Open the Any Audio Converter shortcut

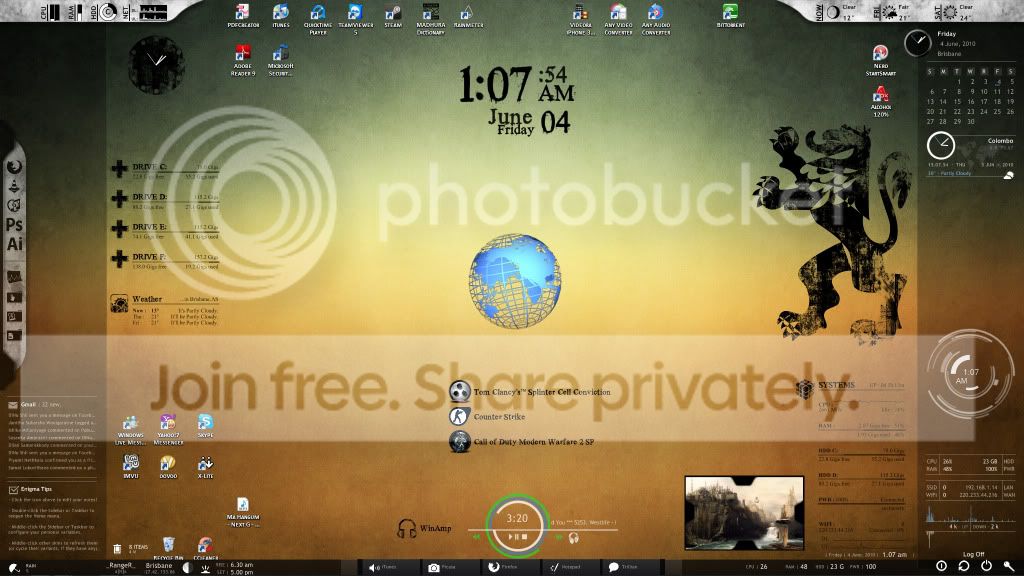656,18
